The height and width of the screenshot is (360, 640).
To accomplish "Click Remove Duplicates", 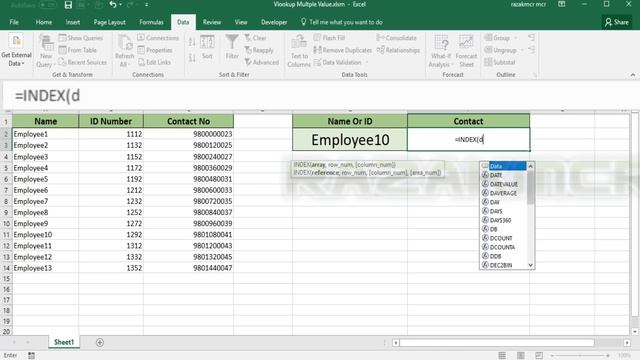I will (x=343, y=50).
